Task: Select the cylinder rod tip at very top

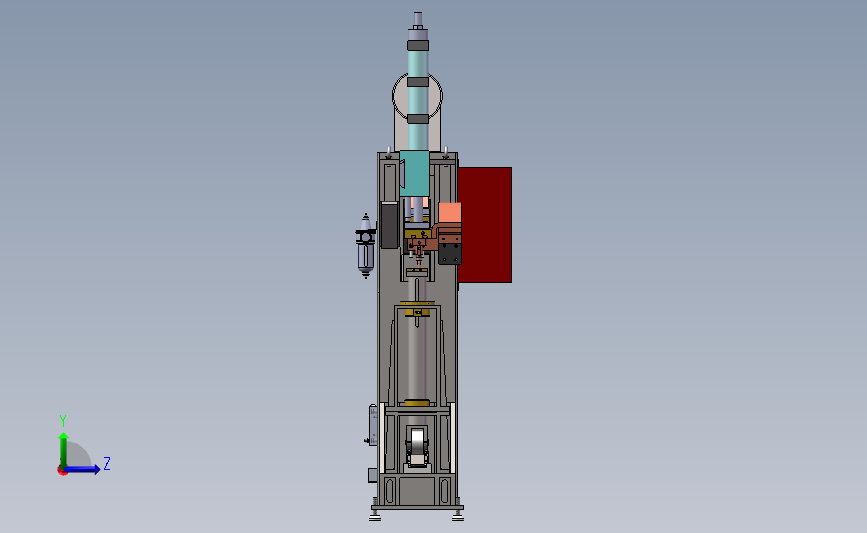Action: [x=418, y=19]
